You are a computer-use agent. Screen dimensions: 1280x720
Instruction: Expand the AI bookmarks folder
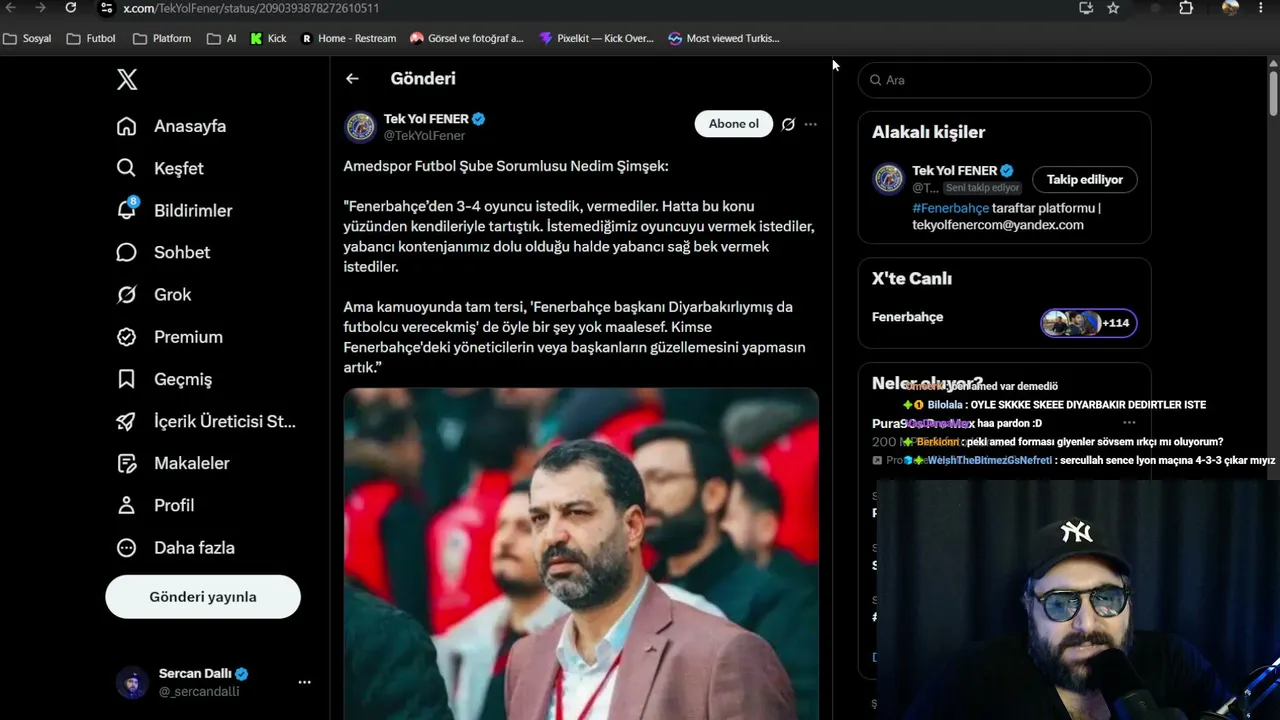[222, 39]
